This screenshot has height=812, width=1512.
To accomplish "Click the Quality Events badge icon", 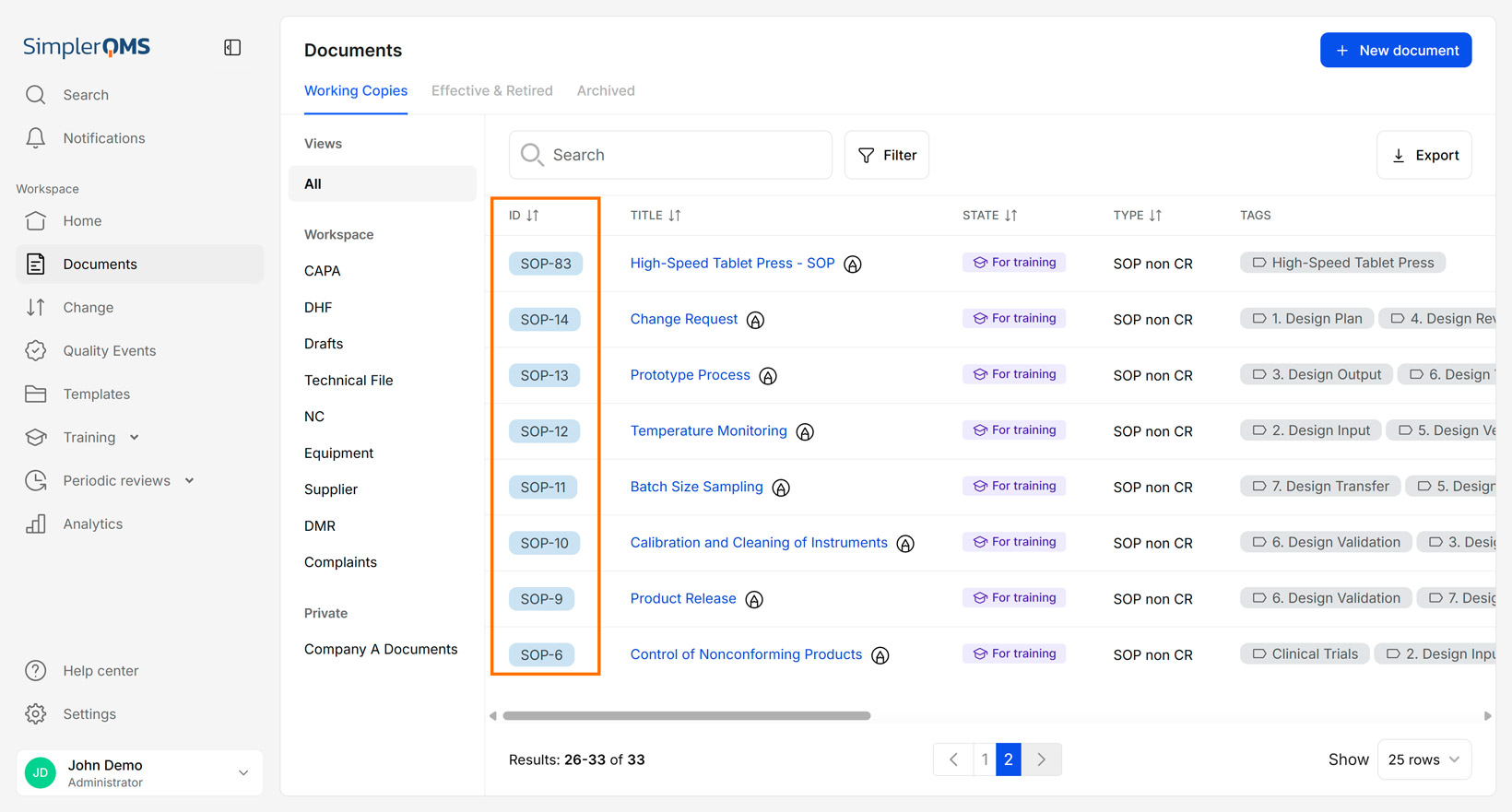I will tap(36, 351).
